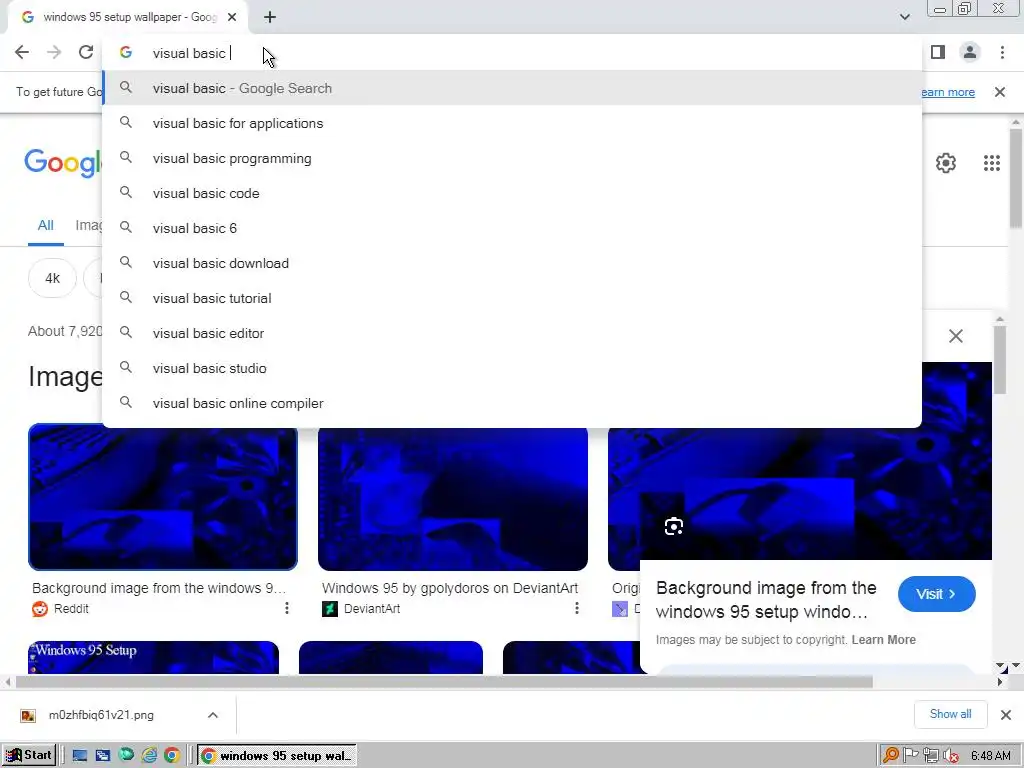Search preview image with Google Lens icon
1024x768 pixels.
(x=673, y=526)
